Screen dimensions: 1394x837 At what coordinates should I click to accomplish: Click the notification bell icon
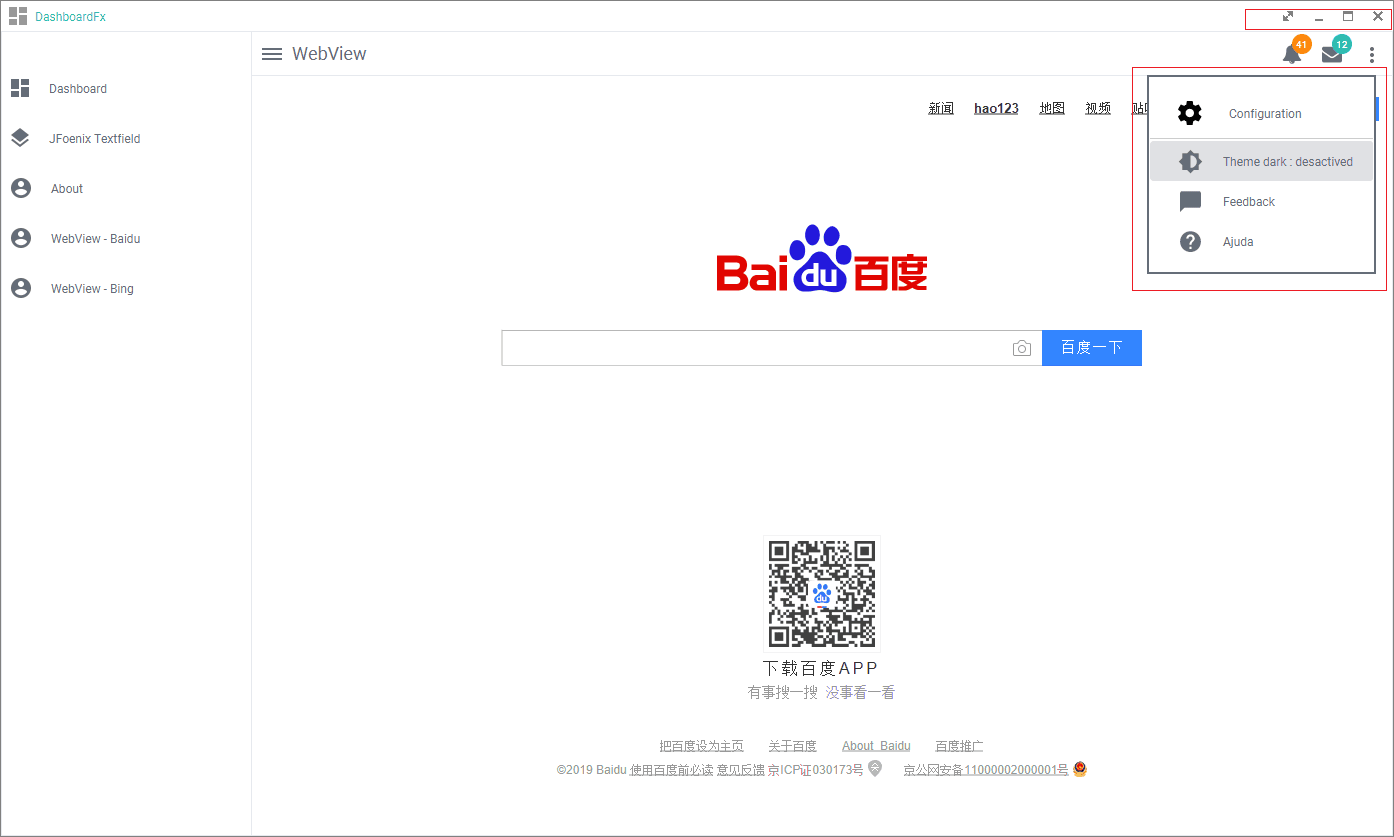(x=1292, y=55)
